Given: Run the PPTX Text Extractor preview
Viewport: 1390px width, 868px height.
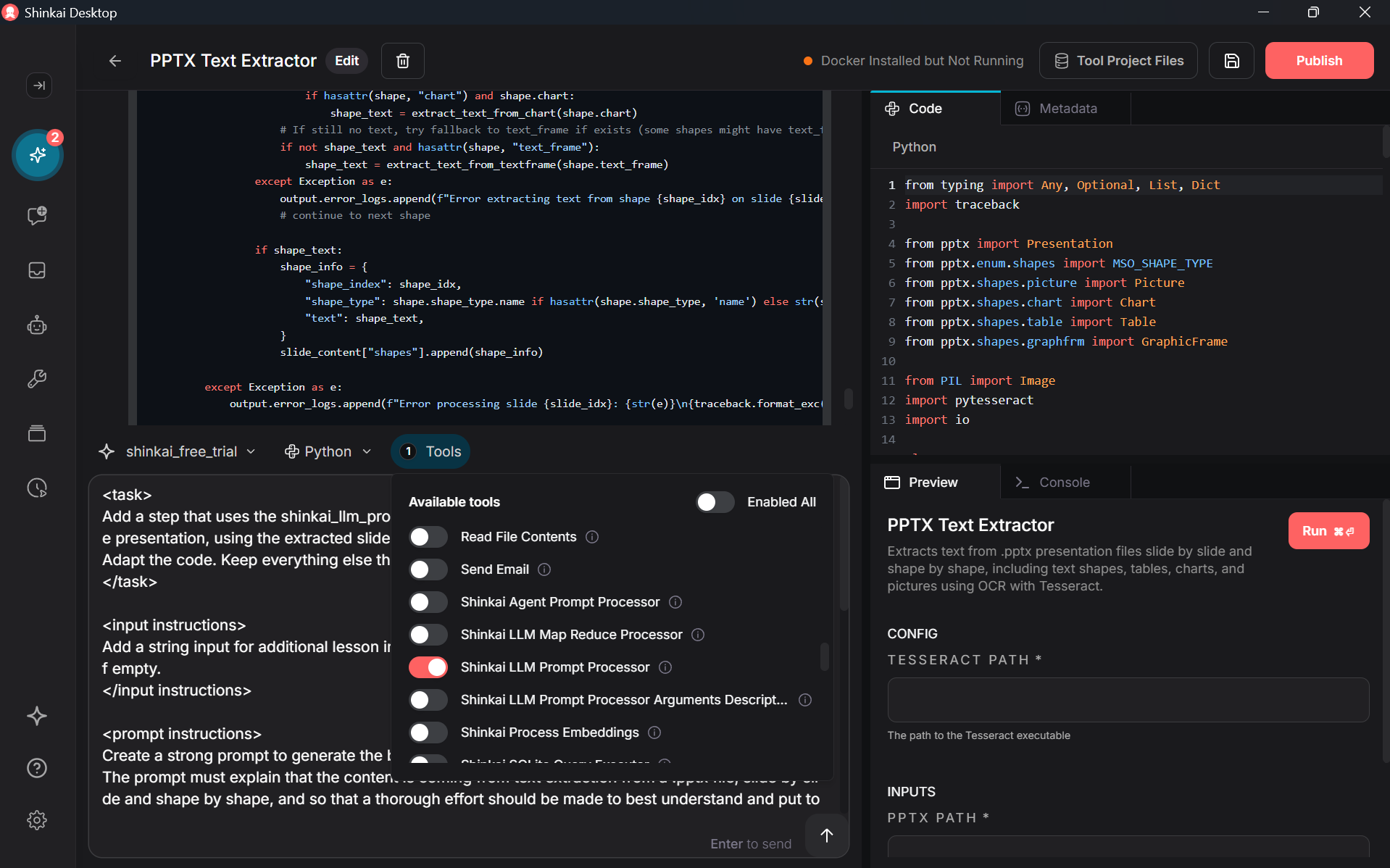Looking at the screenshot, I should click(1328, 530).
